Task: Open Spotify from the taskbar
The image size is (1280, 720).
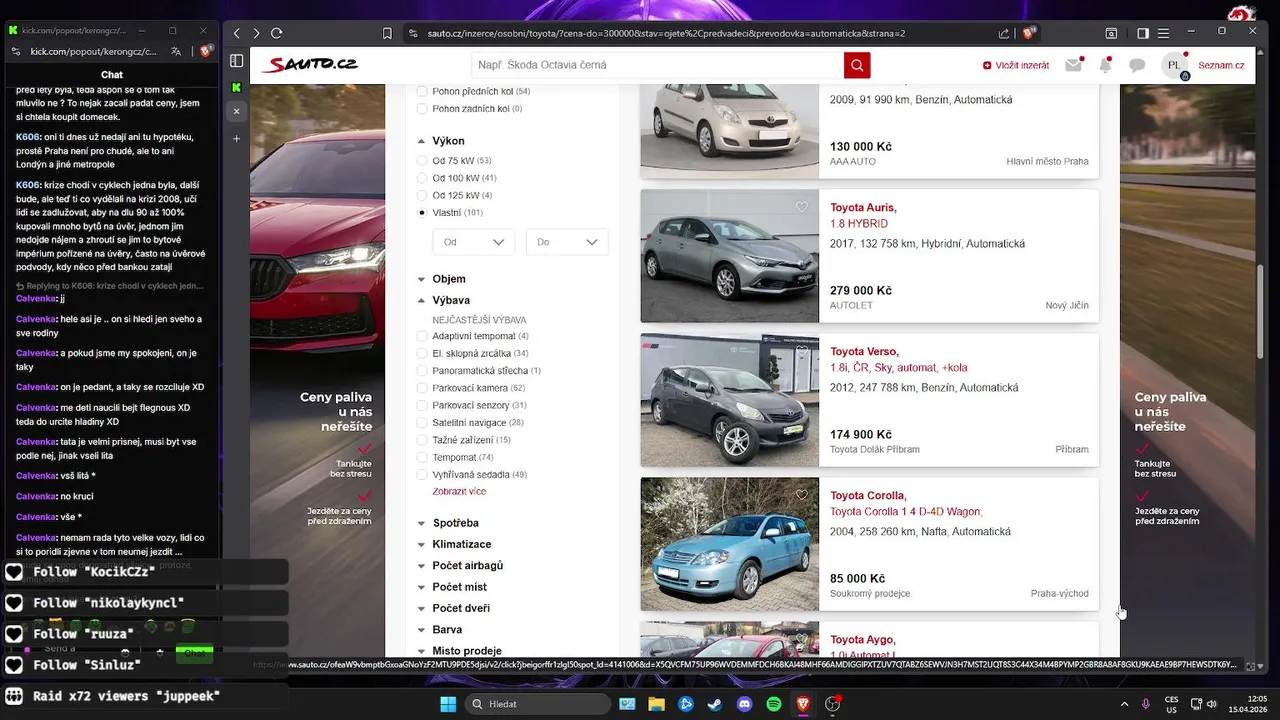Action: pyautogui.click(x=774, y=704)
